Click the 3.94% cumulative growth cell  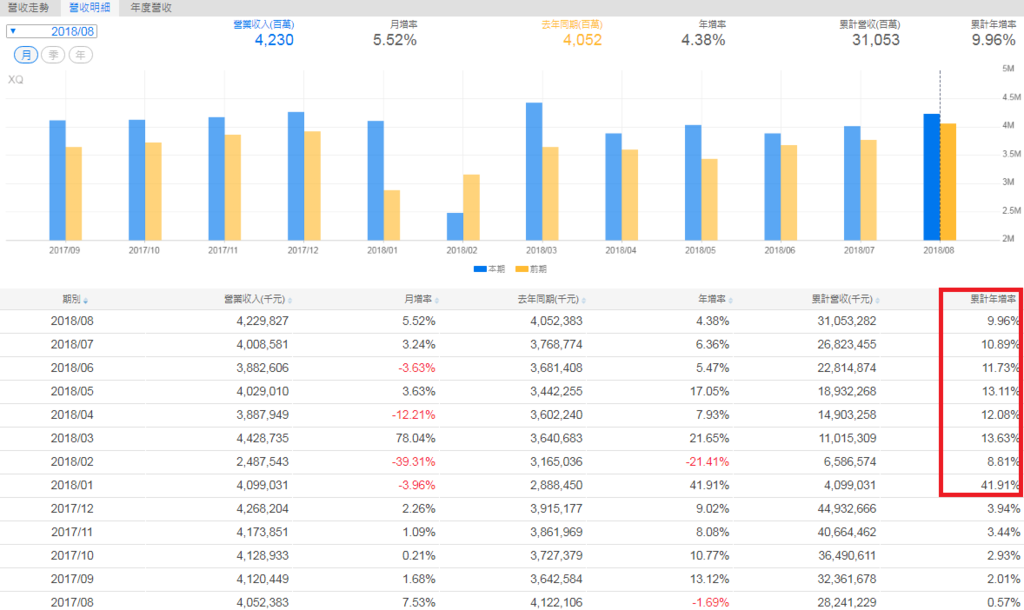point(1003,509)
